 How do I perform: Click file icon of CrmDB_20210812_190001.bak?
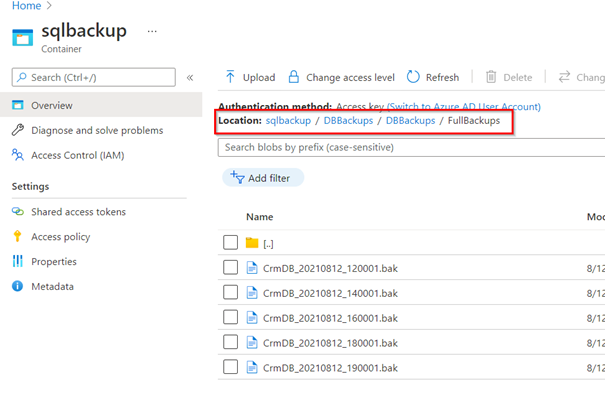[x=252, y=367]
